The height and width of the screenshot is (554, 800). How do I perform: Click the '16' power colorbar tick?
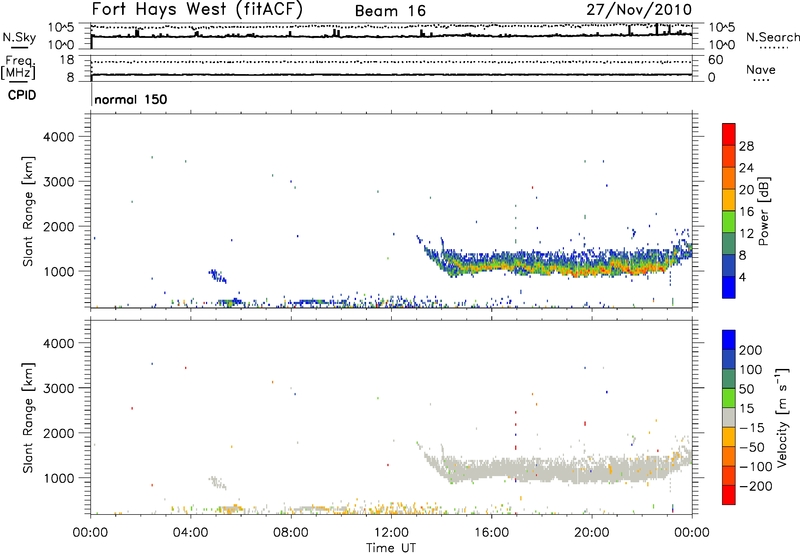(x=746, y=212)
